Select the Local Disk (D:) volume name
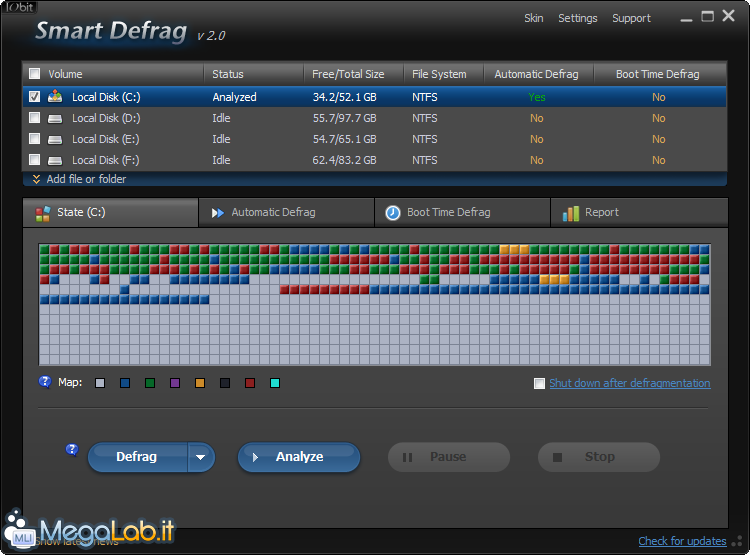Screen dimensions: 750x555 pos(106,118)
